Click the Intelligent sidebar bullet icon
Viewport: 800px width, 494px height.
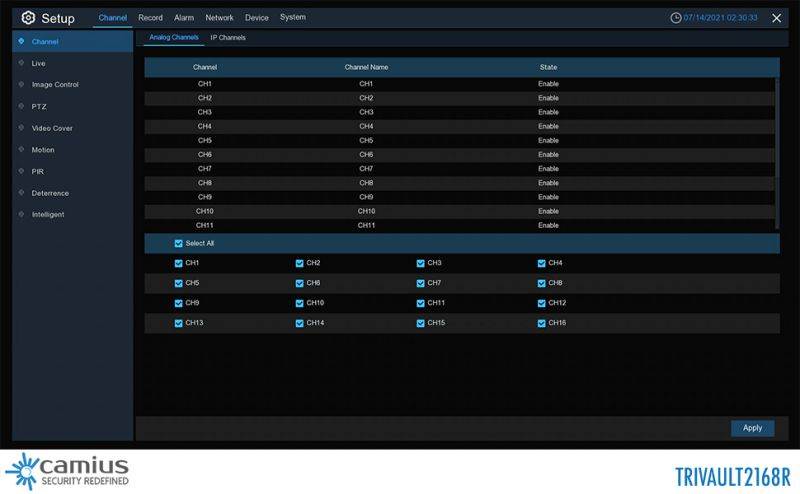[x=21, y=214]
